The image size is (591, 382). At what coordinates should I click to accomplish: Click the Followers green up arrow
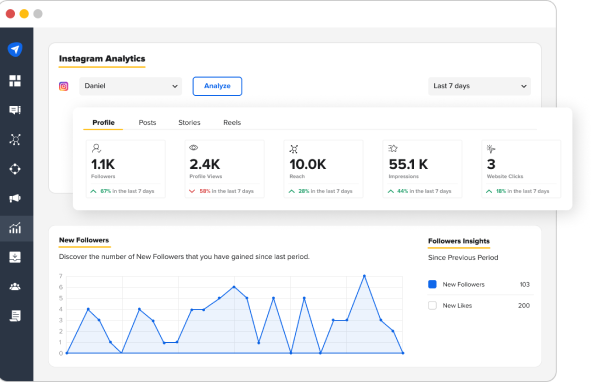pos(93,191)
